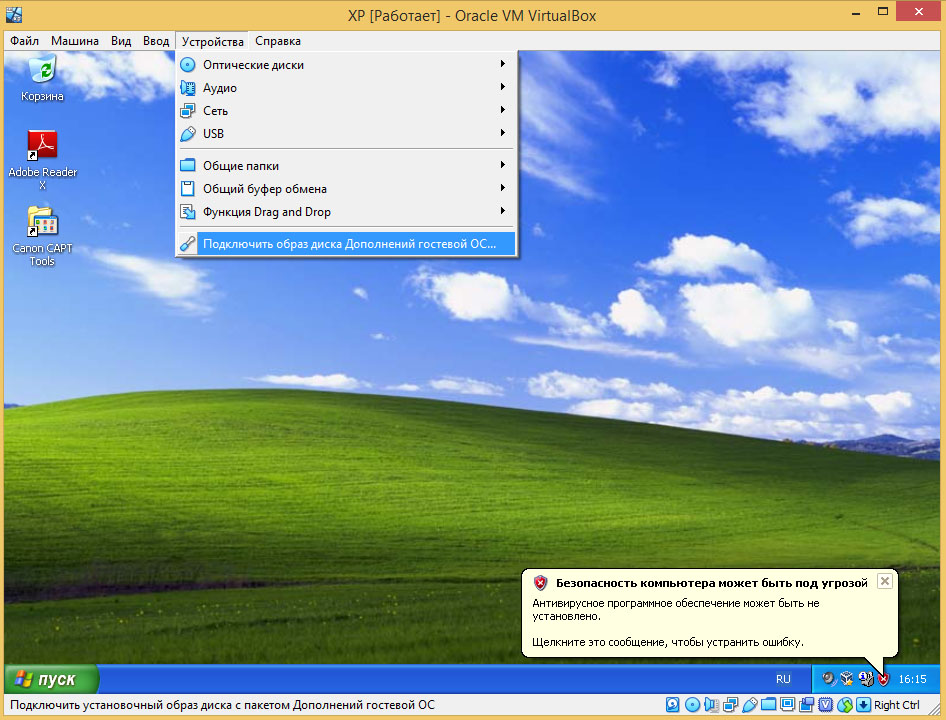Screen dimensions: 946x720
Task: Close the security warning balloon
Action: [x=884, y=581]
